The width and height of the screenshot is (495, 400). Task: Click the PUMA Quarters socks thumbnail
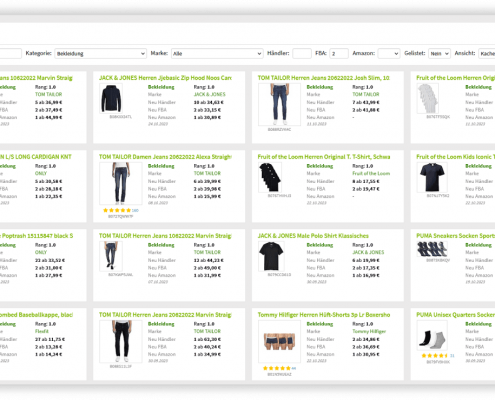point(432,337)
